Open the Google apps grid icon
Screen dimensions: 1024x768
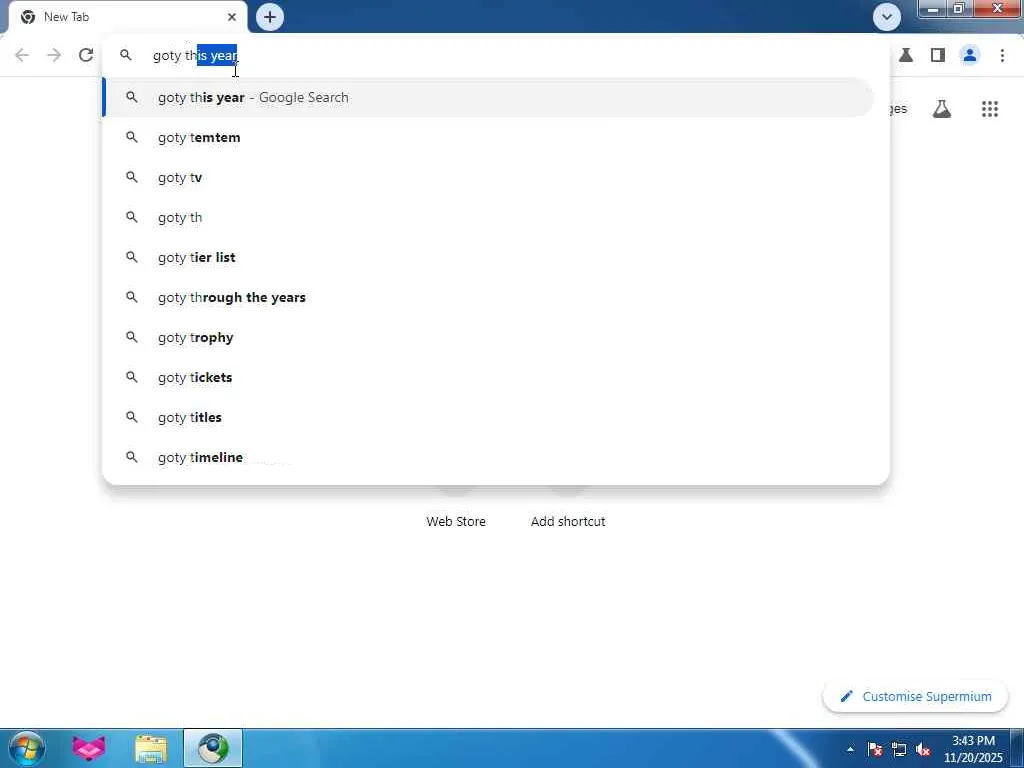[x=989, y=109]
